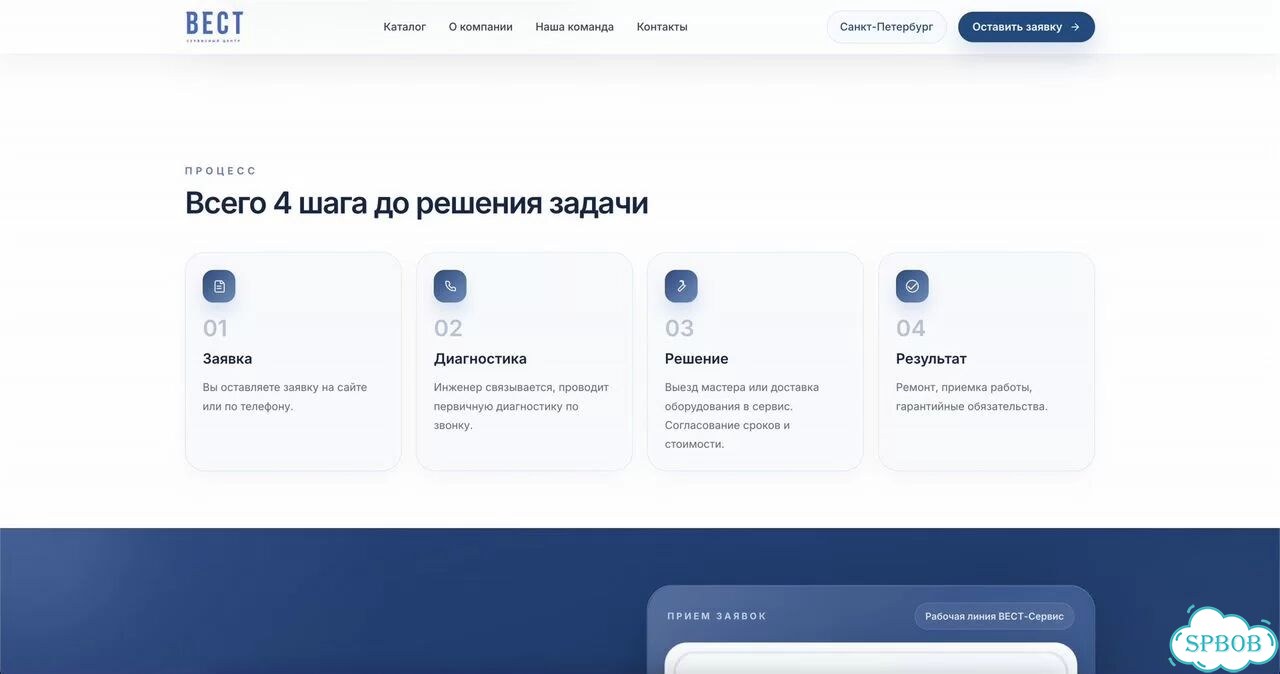Click the ПРОЦЕСС section label
Viewport: 1280px width, 674px height.
pyautogui.click(x=221, y=171)
